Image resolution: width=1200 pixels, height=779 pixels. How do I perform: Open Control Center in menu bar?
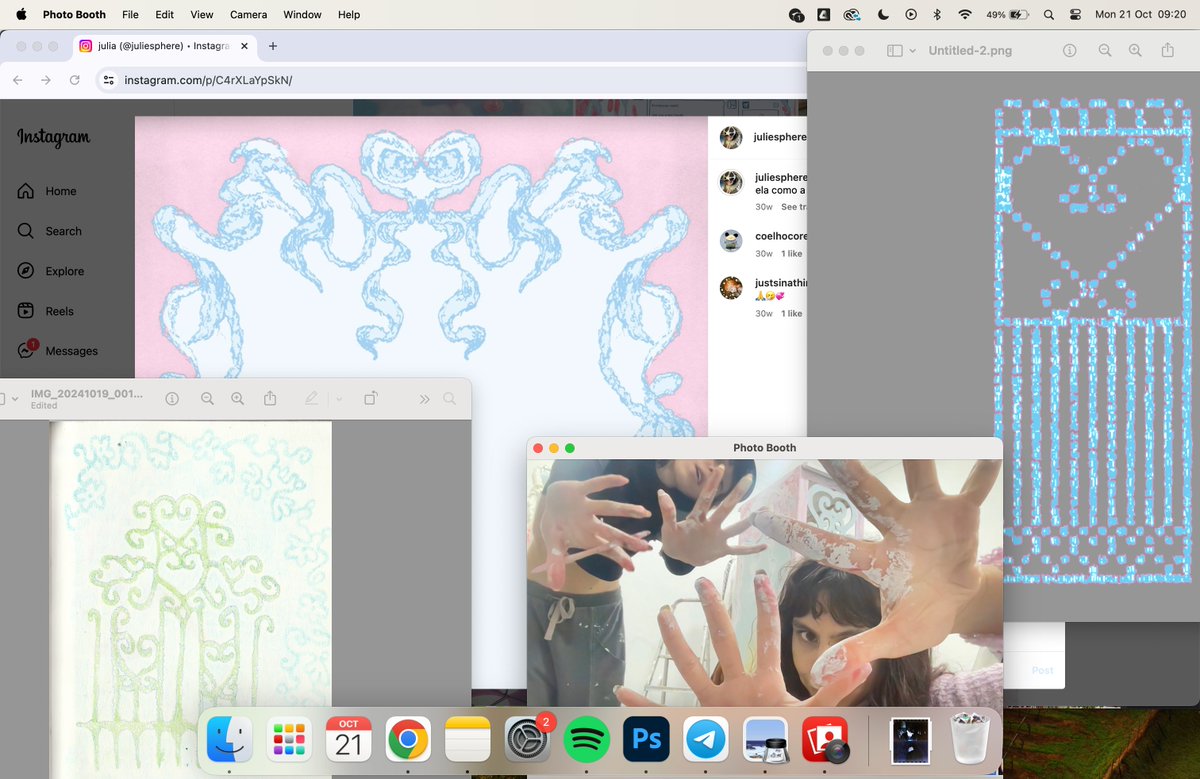(1075, 15)
